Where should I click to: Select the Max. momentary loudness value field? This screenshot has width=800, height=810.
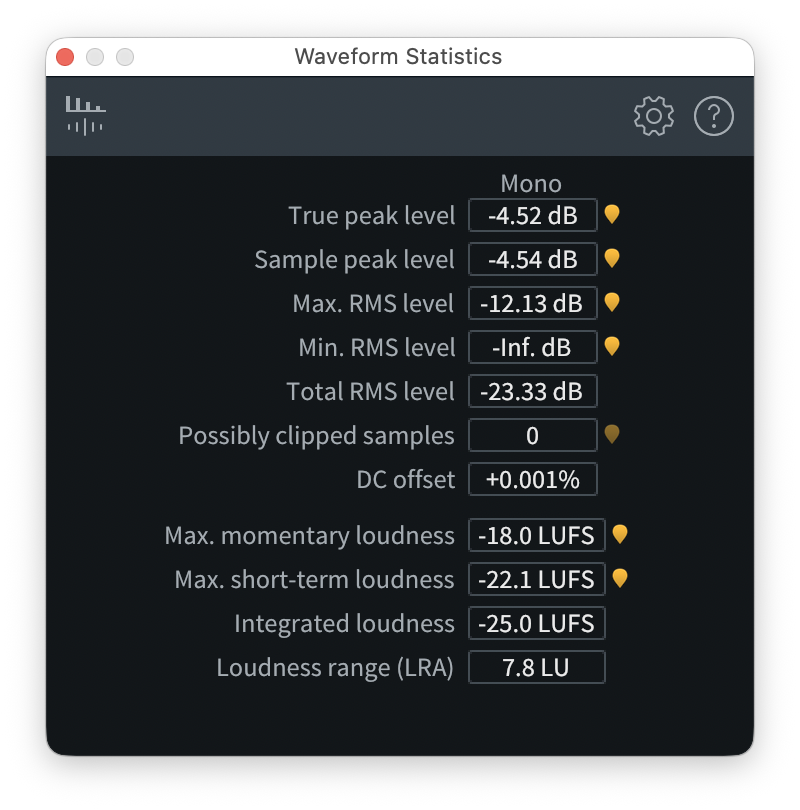[x=537, y=535]
